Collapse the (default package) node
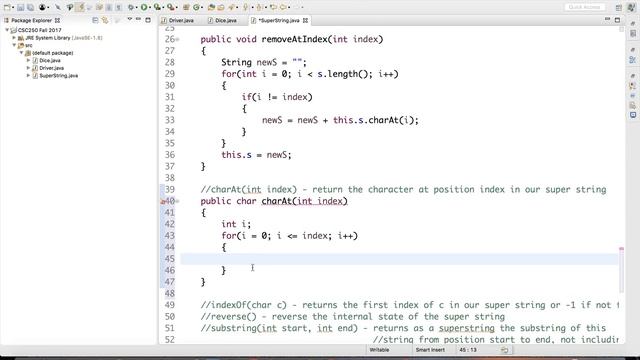640x360 pixels. (x=21, y=53)
